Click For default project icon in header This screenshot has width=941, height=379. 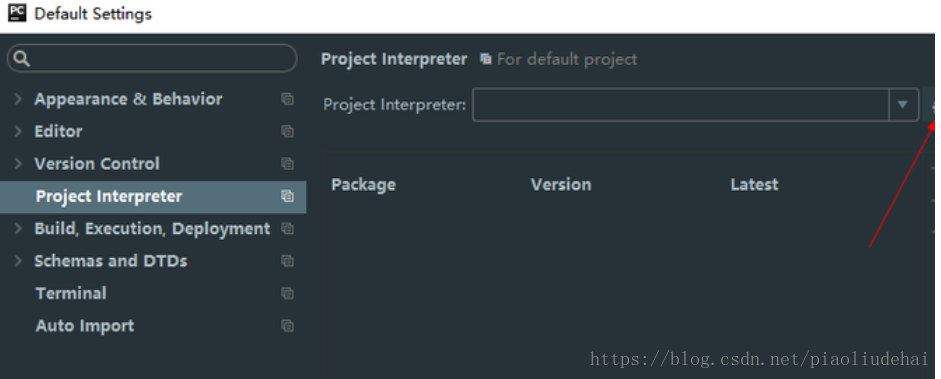tap(486, 59)
